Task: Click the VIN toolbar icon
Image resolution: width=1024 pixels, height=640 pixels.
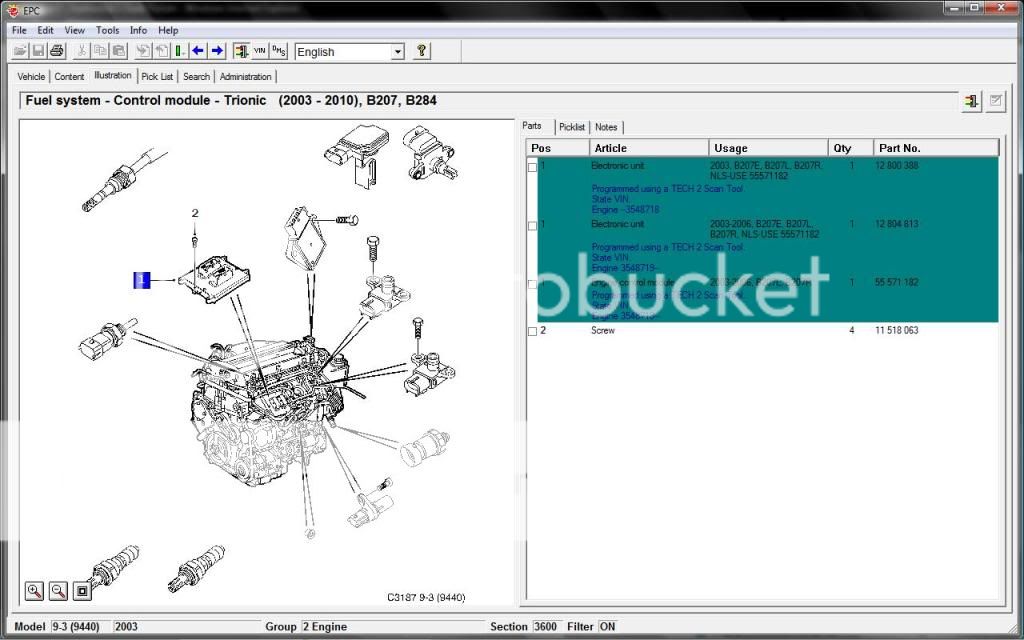Action: [x=260, y=51]
